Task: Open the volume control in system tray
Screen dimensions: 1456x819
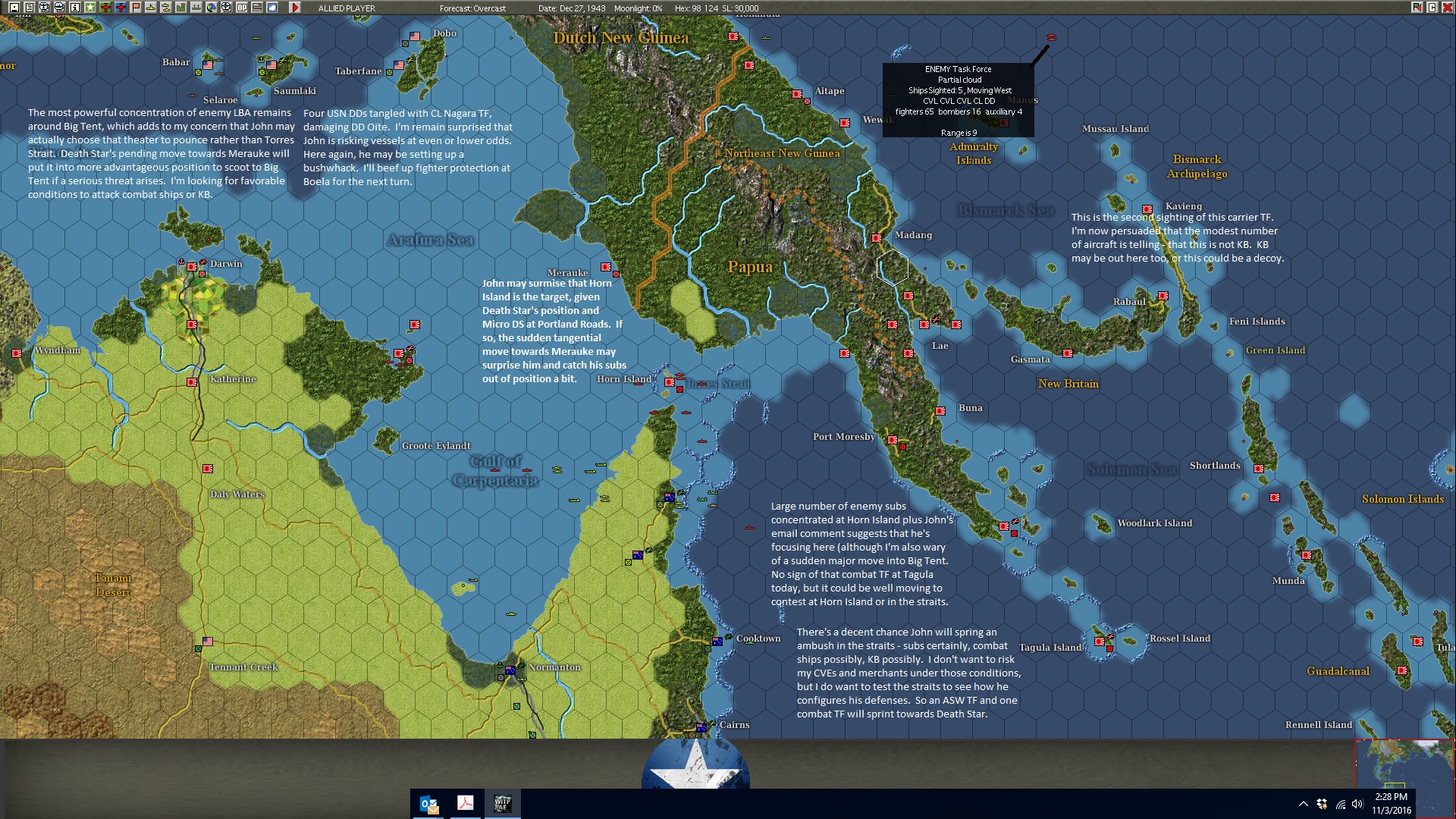Action: [1357, 804]
